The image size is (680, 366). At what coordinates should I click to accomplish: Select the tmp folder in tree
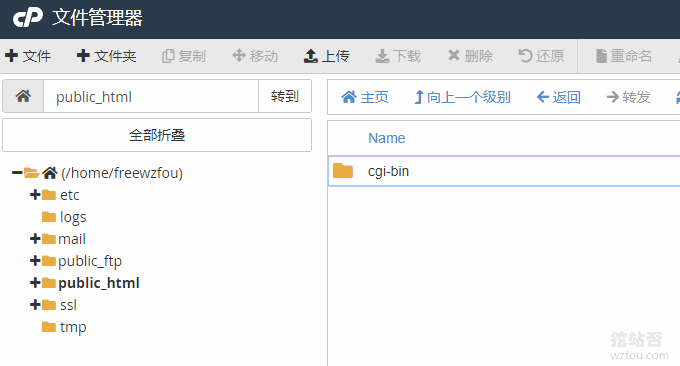(73, 327)
